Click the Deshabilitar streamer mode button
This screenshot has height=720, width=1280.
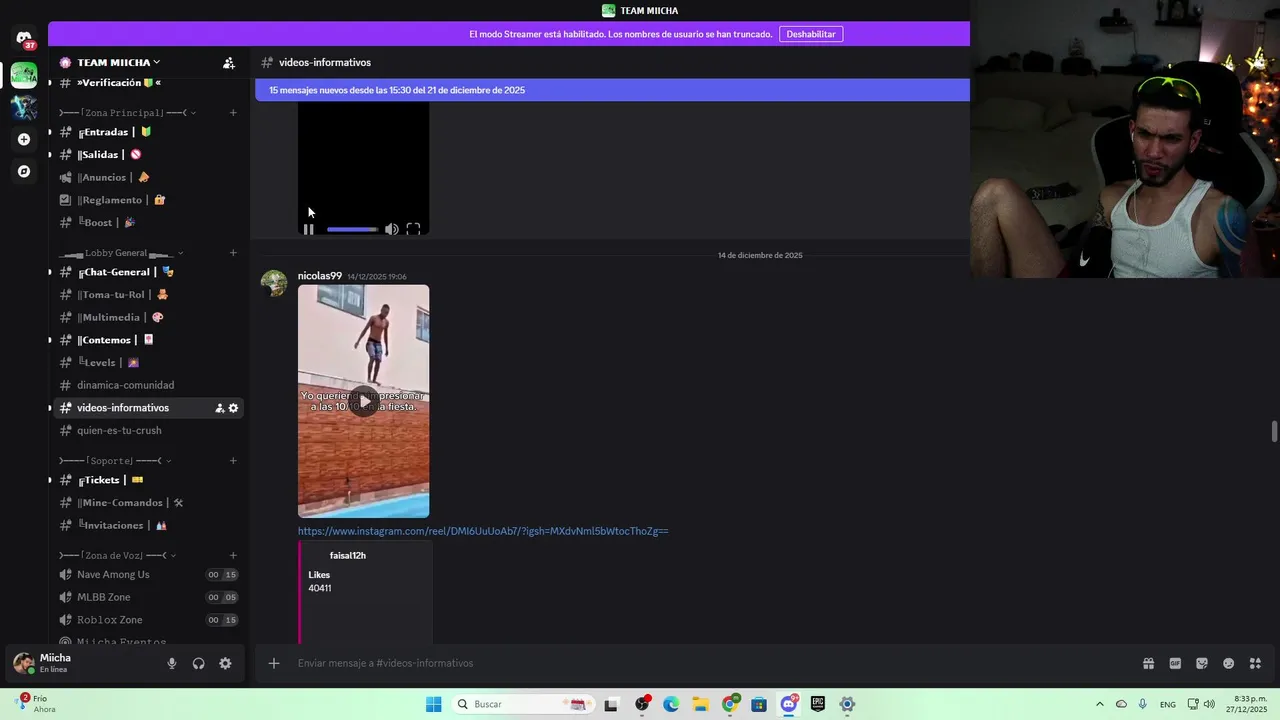coord(811,34)
